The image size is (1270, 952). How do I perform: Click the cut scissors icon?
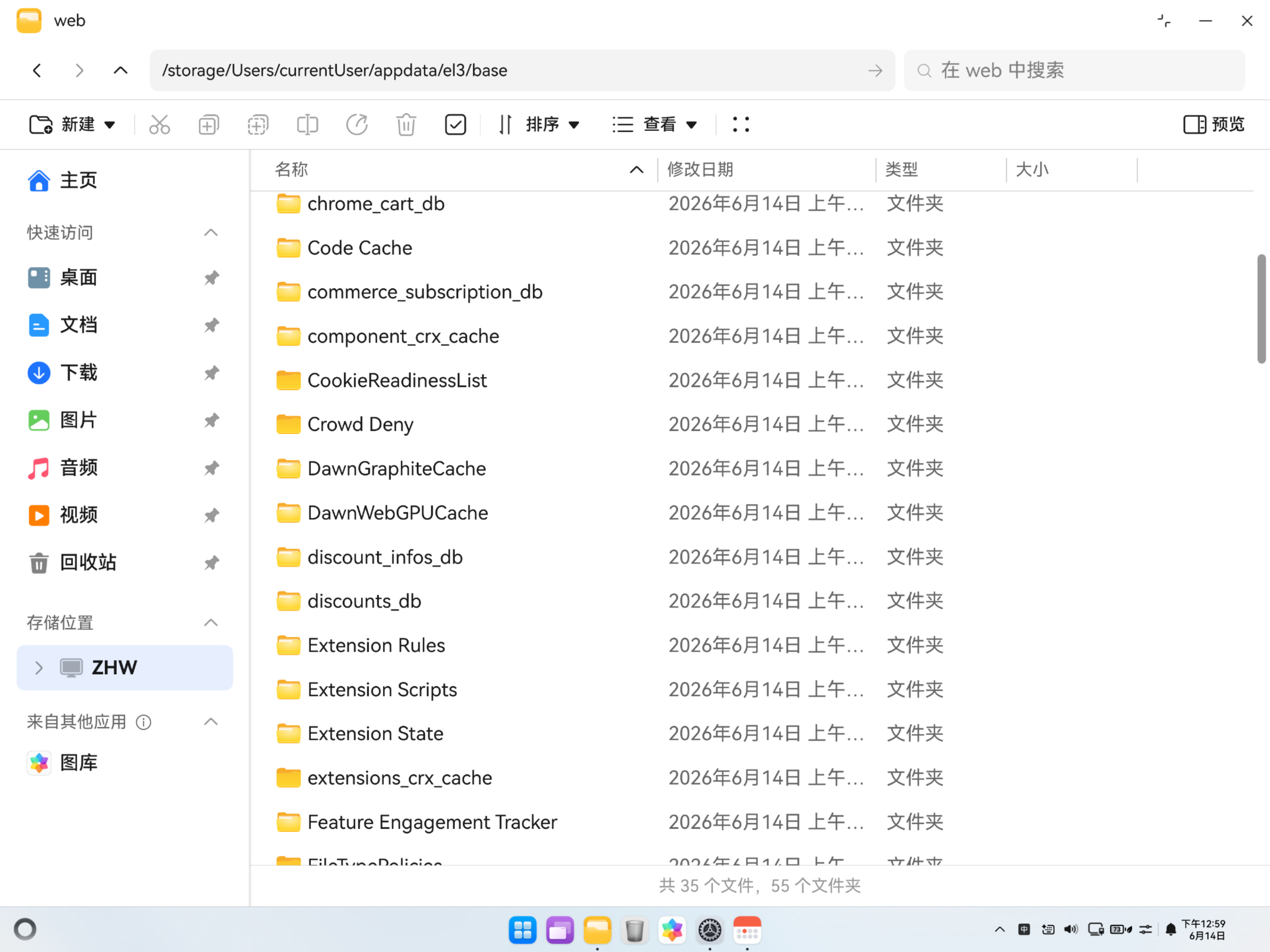click(x=160, y=124)
